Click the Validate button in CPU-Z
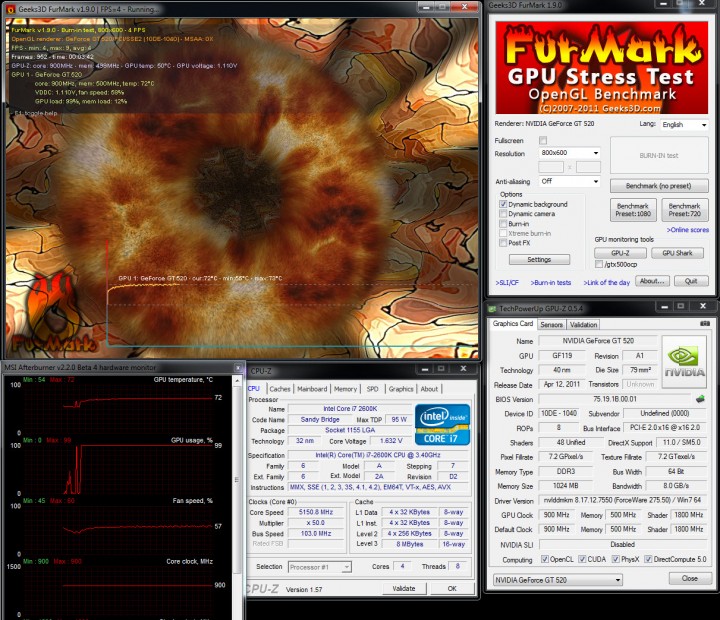Viewport: 720px width, 620px height. pos(404,588)
